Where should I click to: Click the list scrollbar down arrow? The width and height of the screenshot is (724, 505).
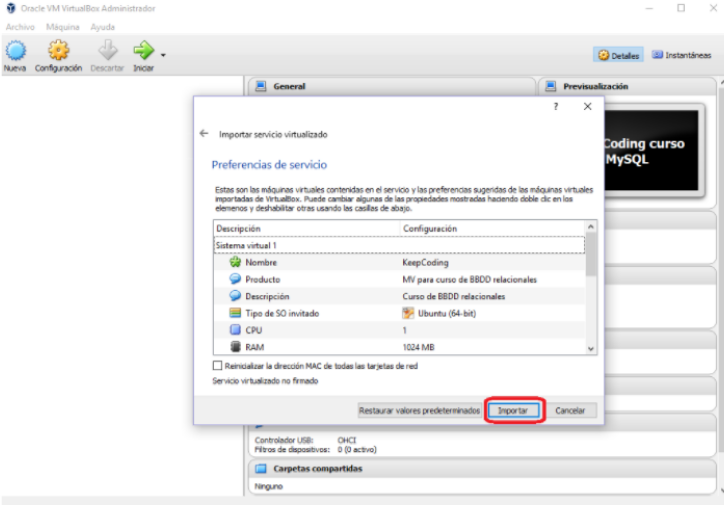pyautogui.click(x=591, y=349)
